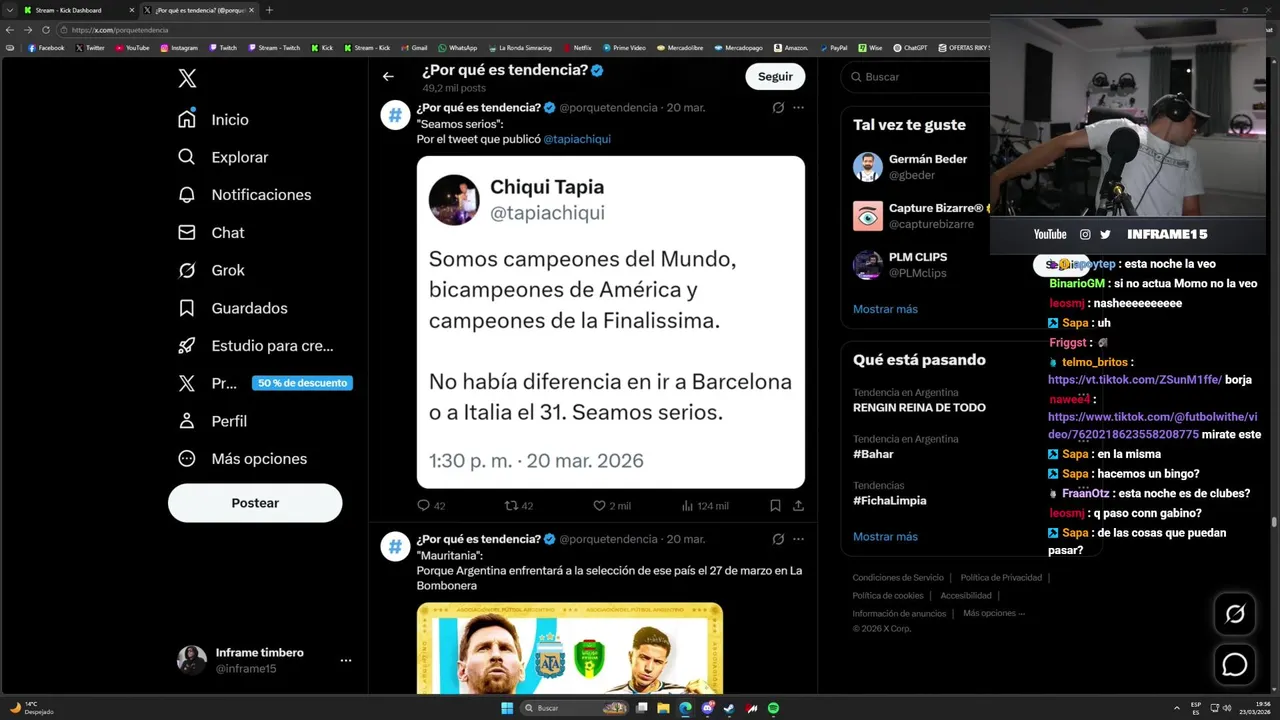
Task: Open the Chiqui Tapia tweet screenshot image
Action: (x=611, y=322)
